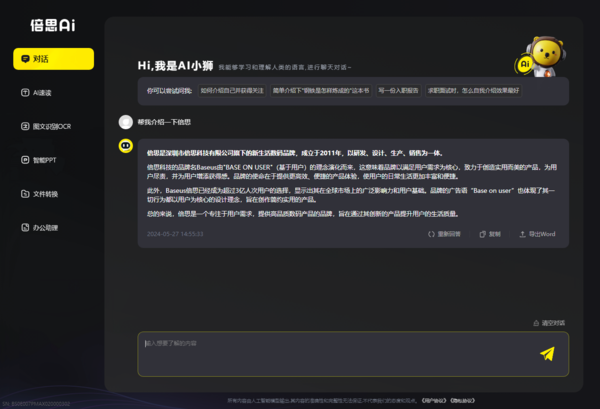Go to the 办公助理 section
Screen dimensions: 600x409
[39, 228]
